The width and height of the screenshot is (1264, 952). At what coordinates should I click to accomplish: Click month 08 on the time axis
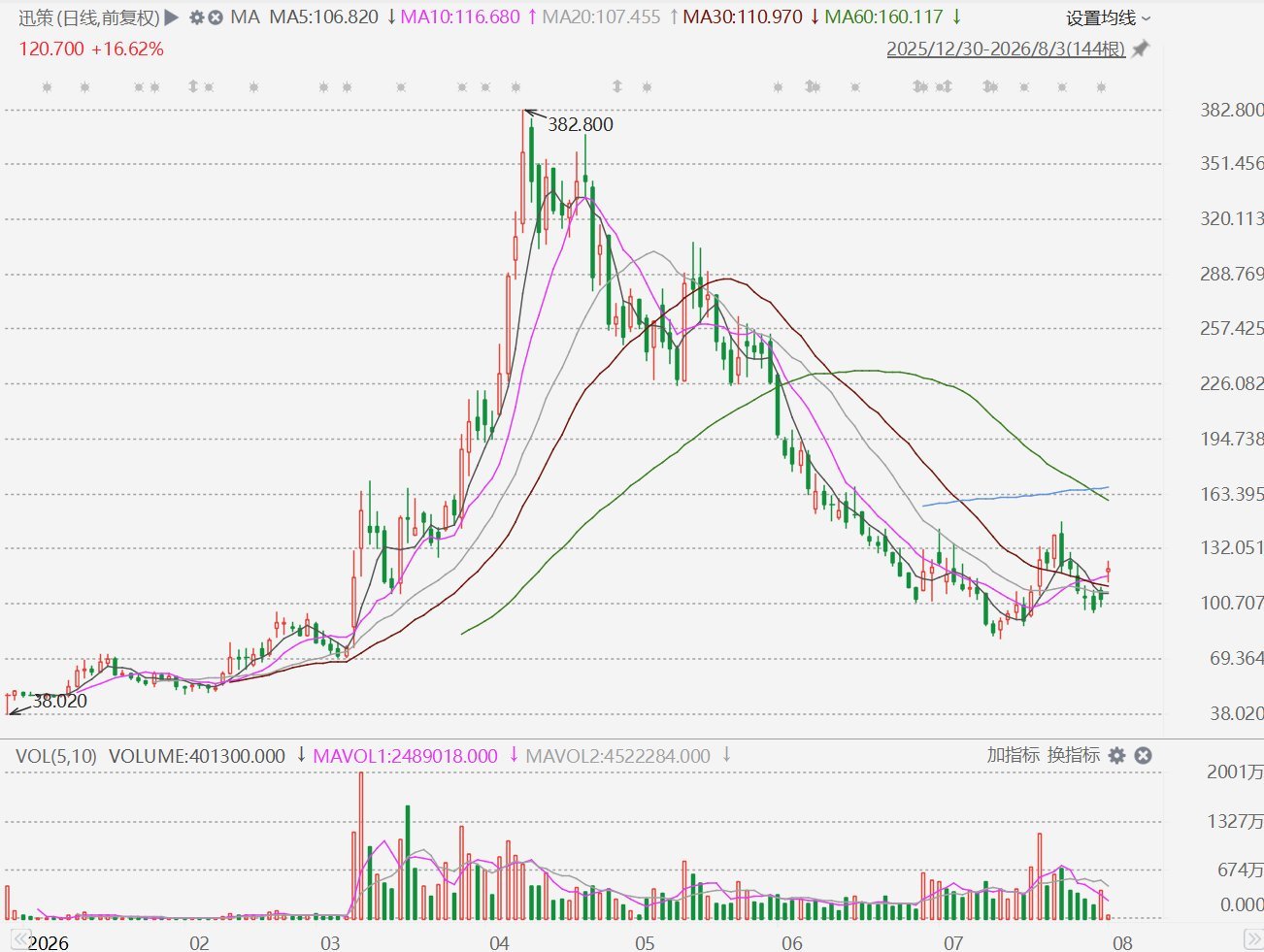click(1122, 943)
